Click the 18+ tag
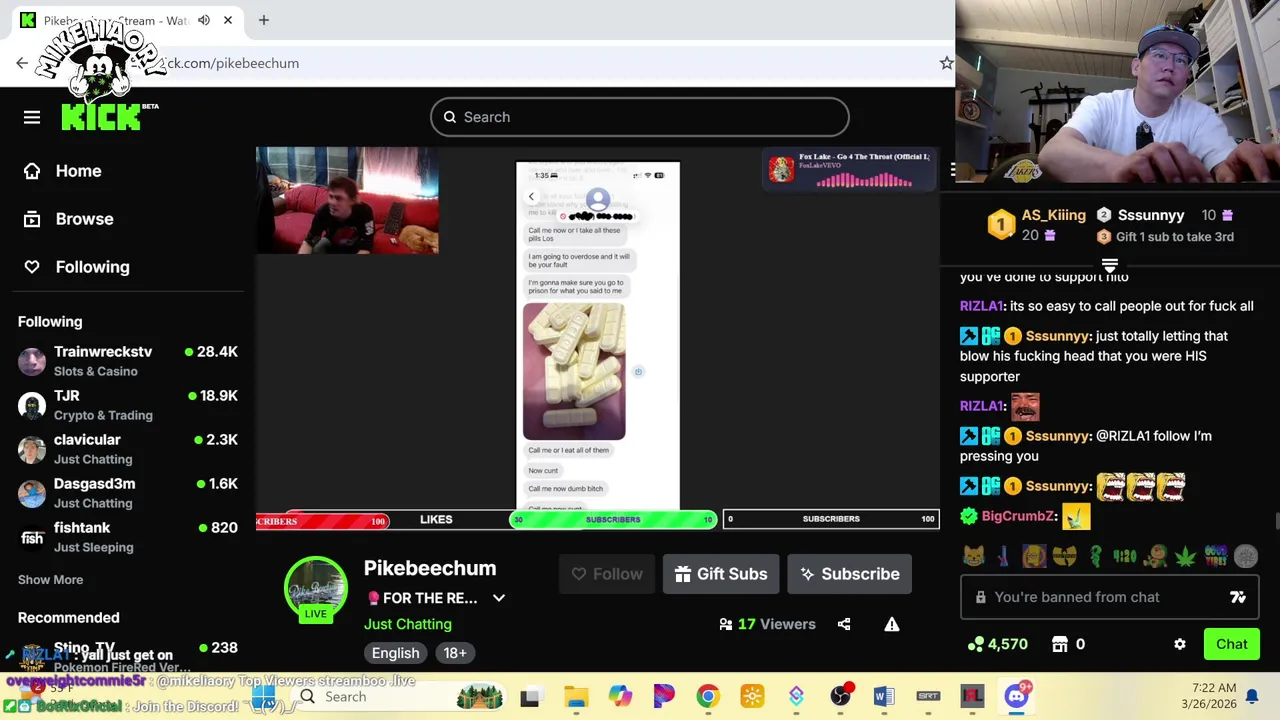The image size is (1280, 720). tap(455, 653)
